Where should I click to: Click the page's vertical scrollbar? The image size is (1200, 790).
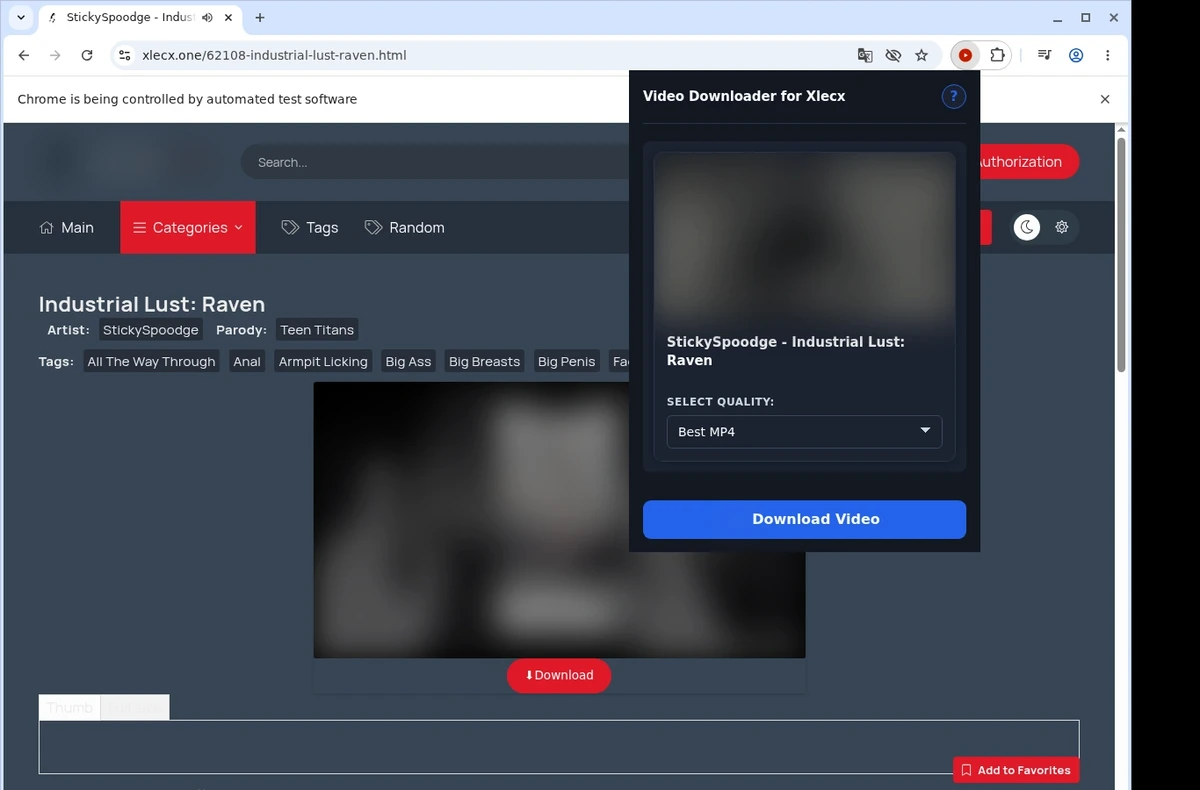click(1121, 255)
